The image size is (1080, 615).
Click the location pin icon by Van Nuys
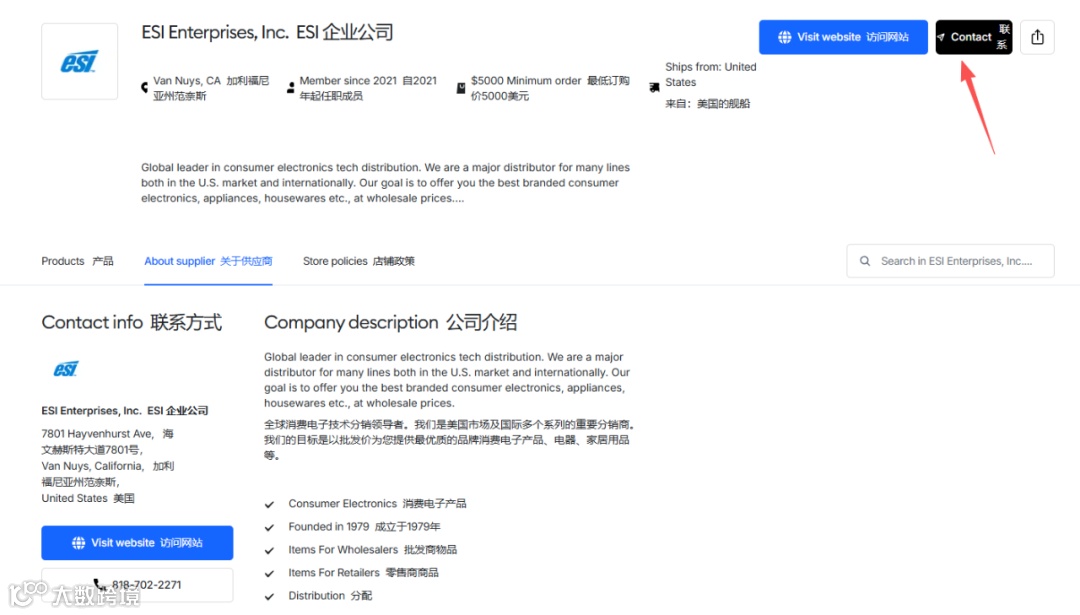pos(144,87)
